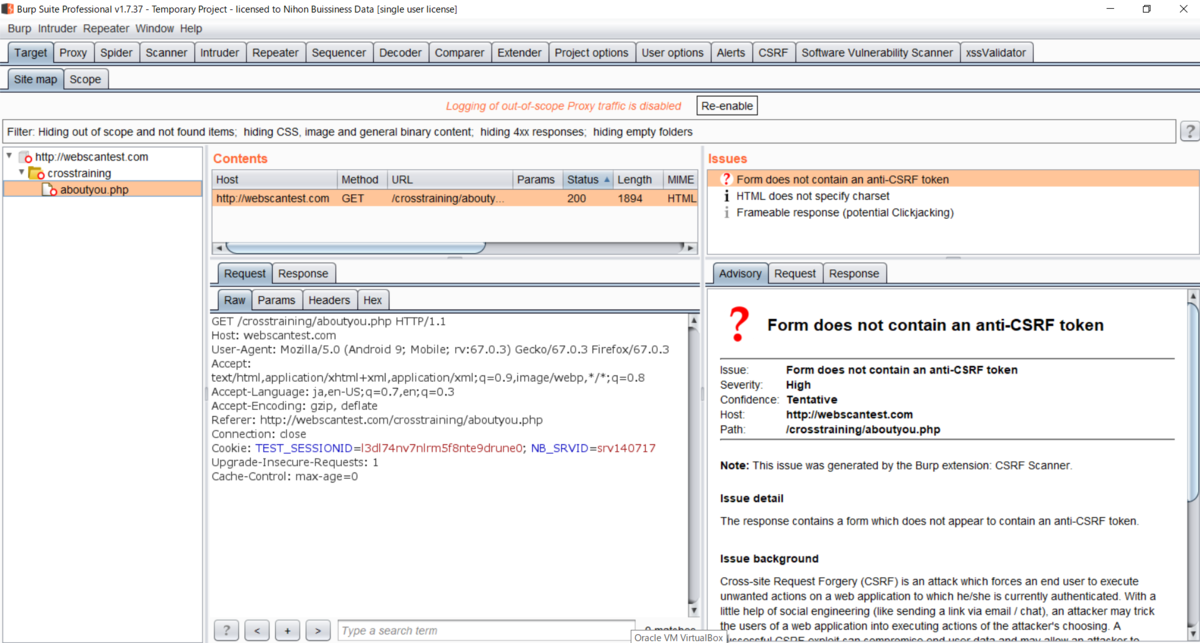Switch to left pane Request tab

point(245,273)
